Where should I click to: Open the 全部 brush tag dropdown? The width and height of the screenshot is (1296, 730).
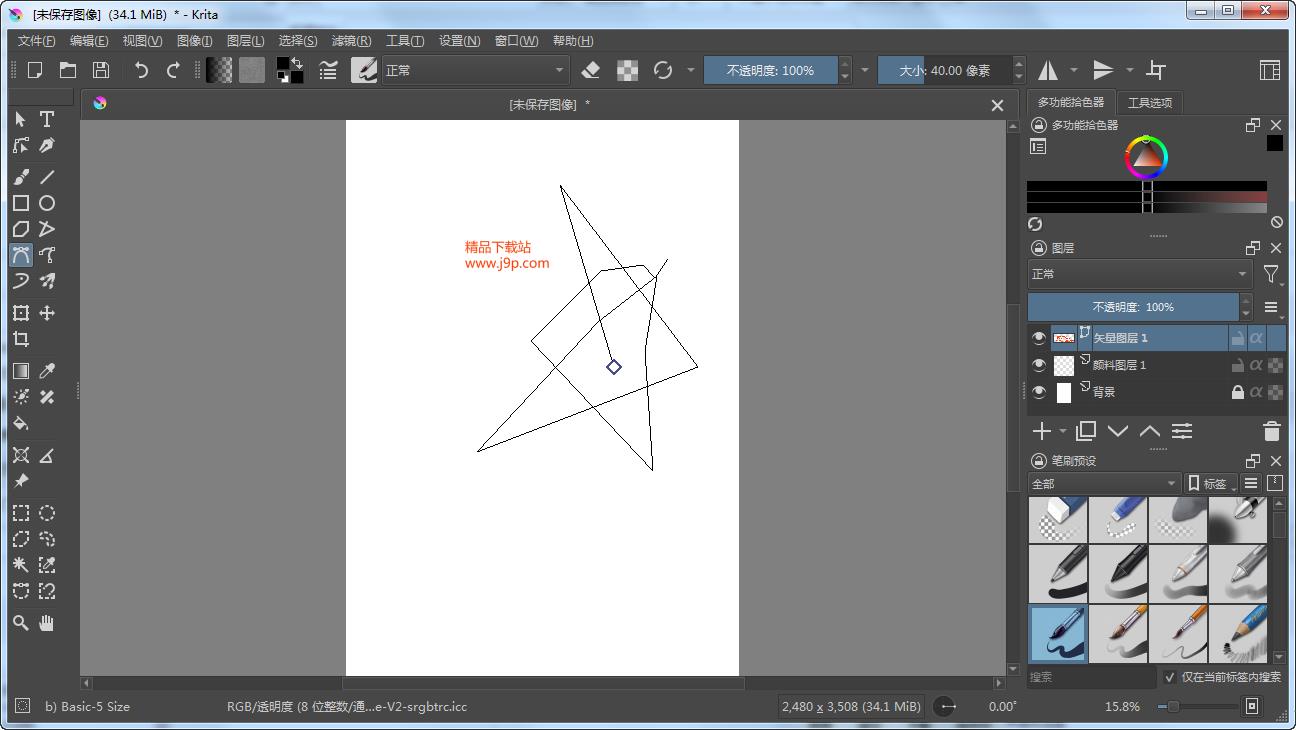pos(1105,483)
